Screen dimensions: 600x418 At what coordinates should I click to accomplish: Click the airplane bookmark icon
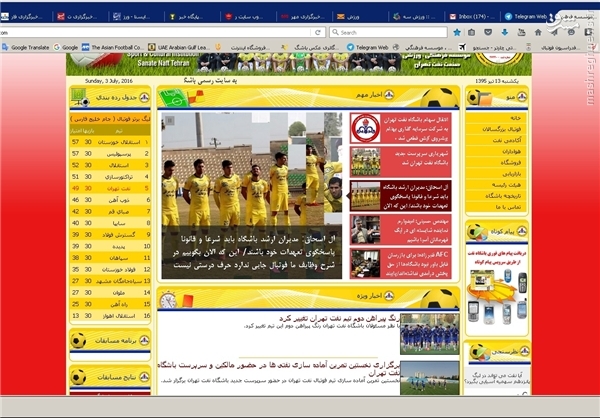click(462, 47)
